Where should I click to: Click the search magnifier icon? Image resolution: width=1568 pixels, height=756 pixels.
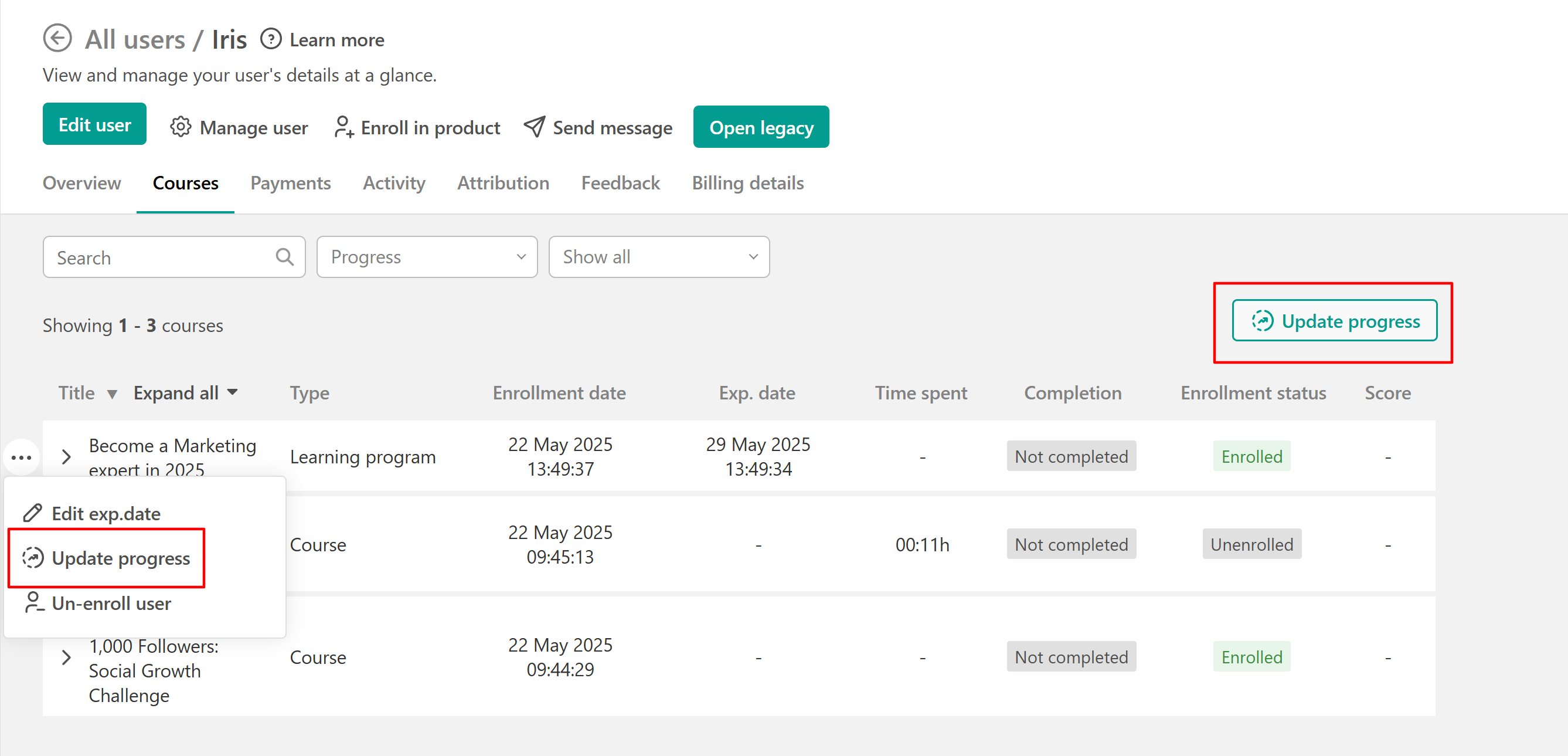284,257
